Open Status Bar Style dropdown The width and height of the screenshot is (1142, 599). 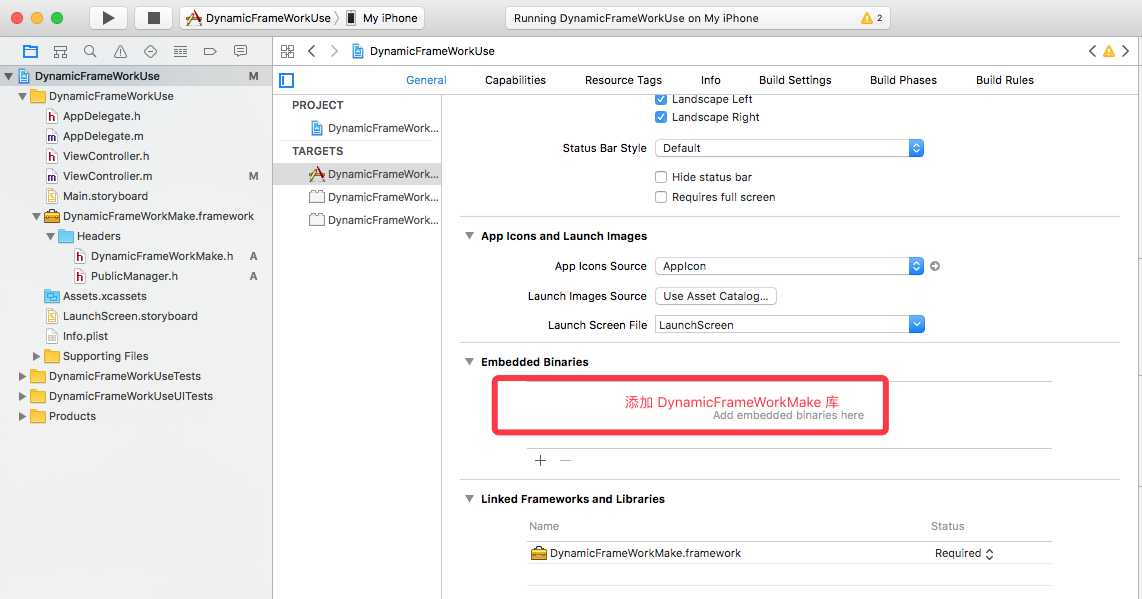pyautogui.click(x=789, y=148)
